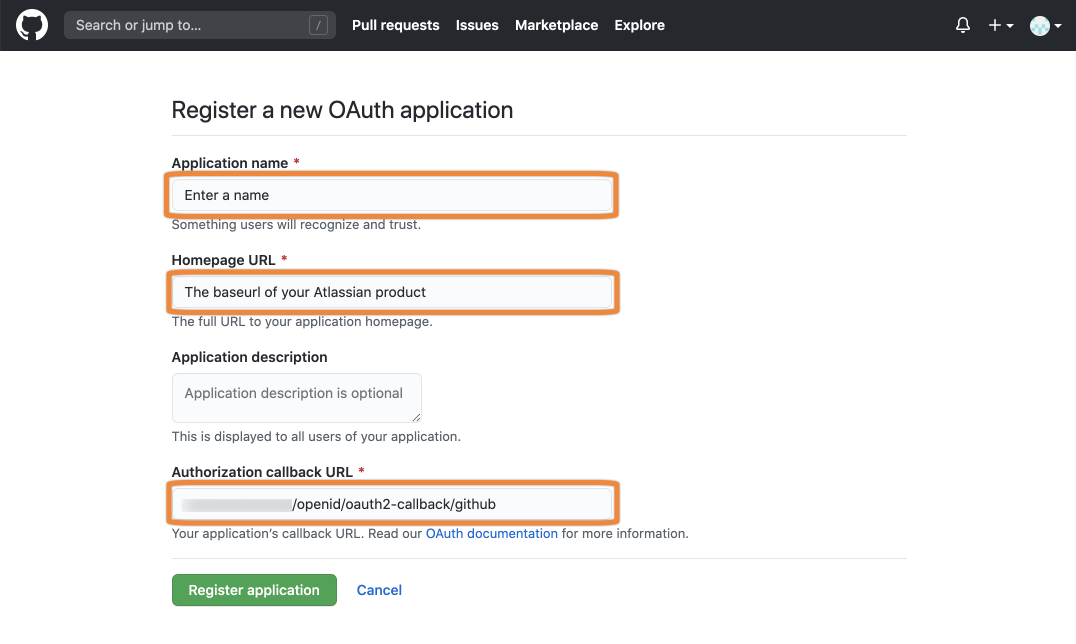Click the Application name input field
Viewport: 1076px width, 644px height.
(391, 195)
